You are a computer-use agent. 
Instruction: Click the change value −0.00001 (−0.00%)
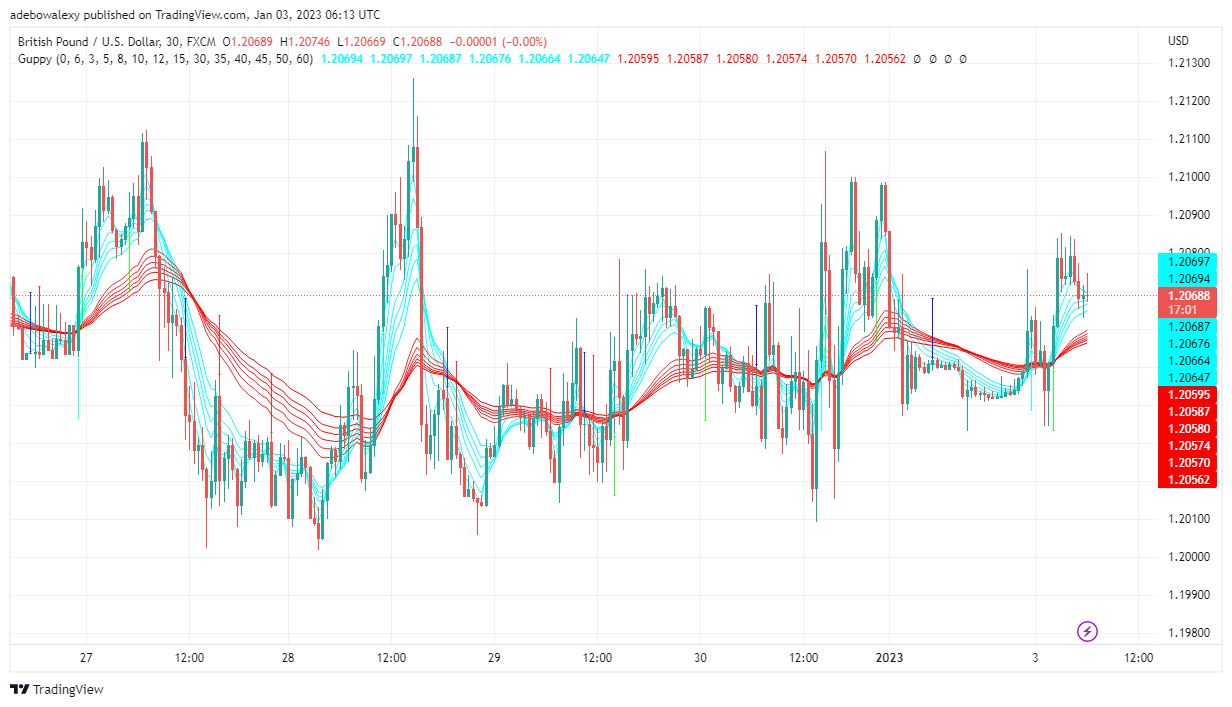click(x=498, y=41)
